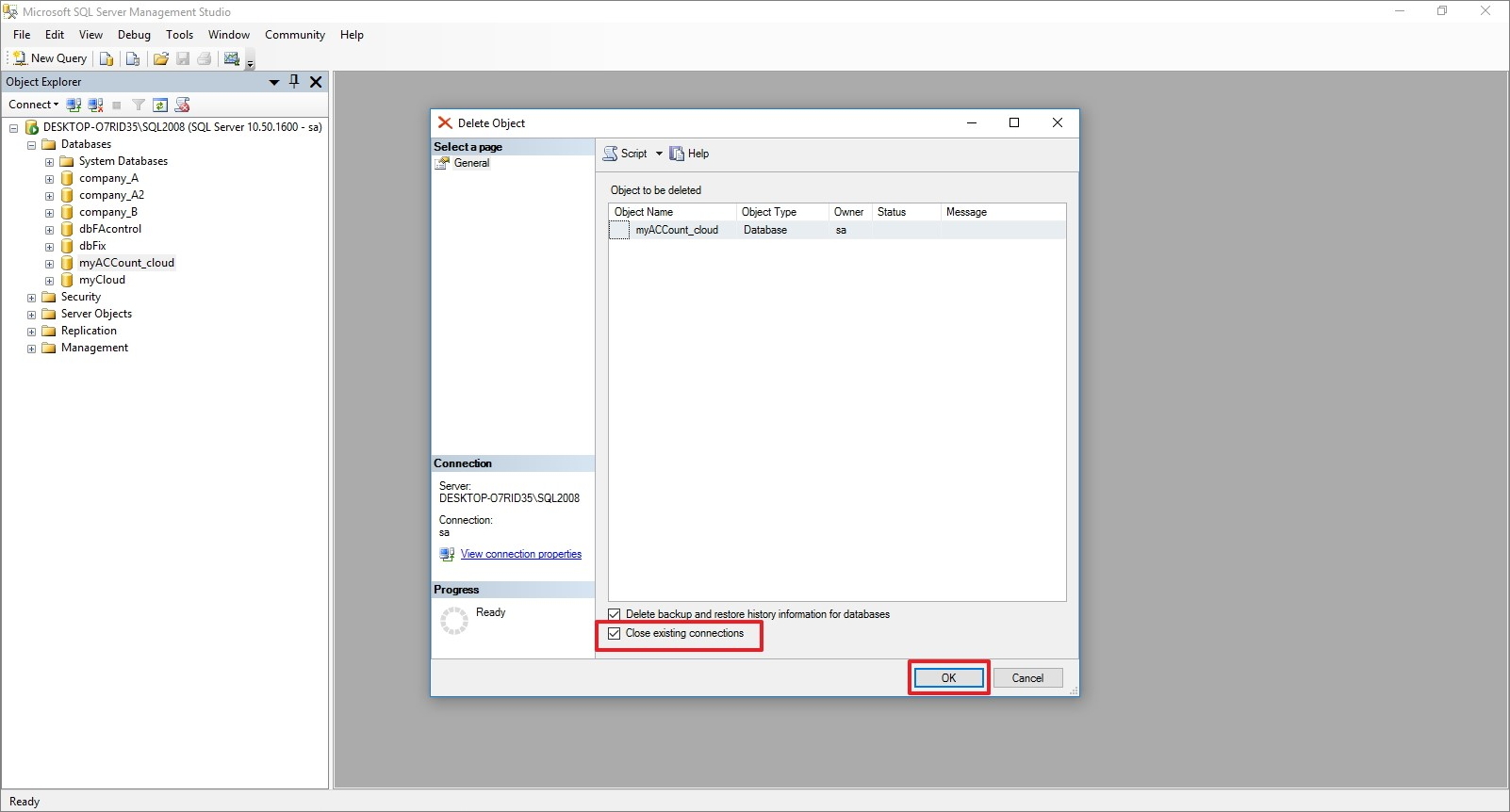Click the Message column header
This screenshot has height=812, width=1510.
1003,212
